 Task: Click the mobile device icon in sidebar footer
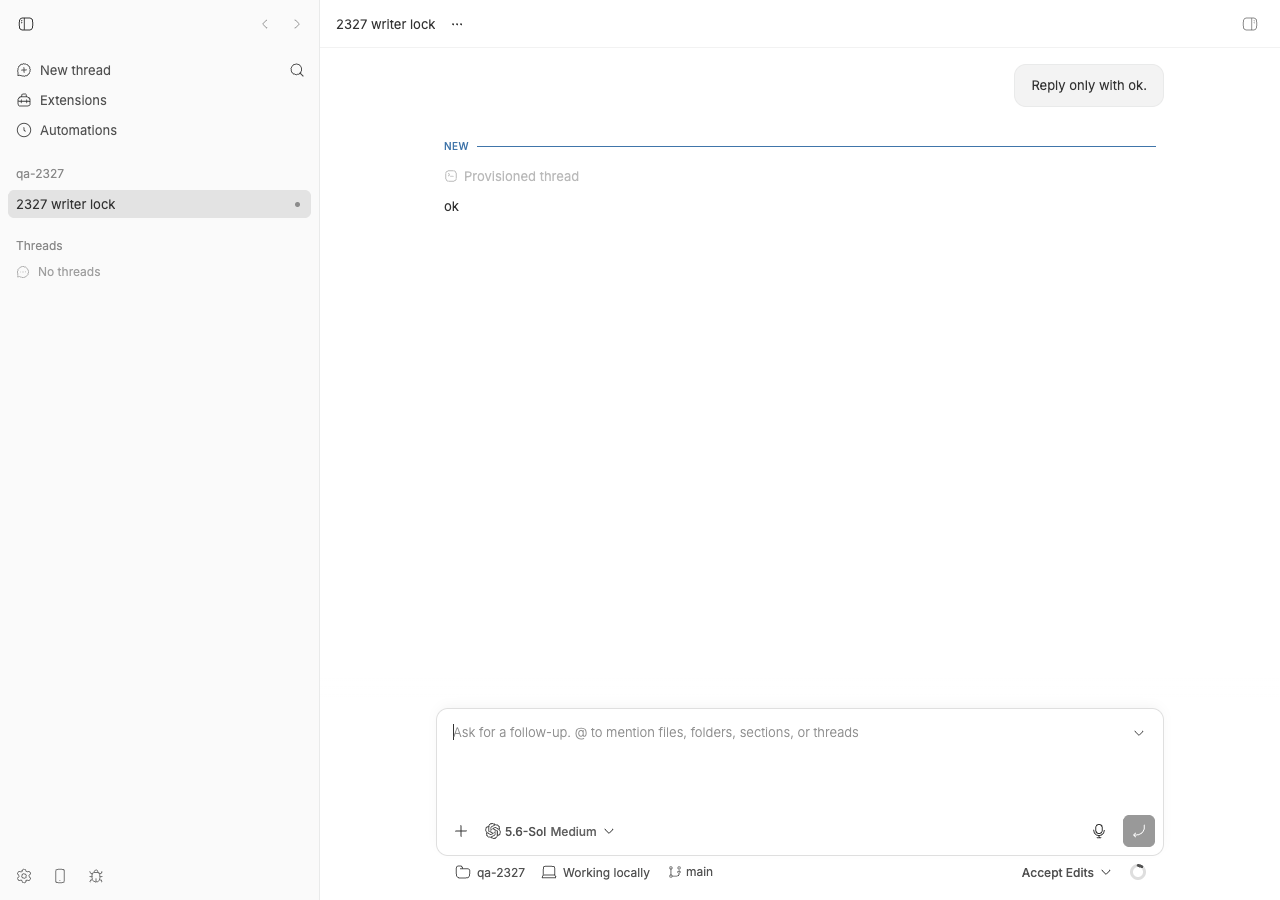[60, 876]
